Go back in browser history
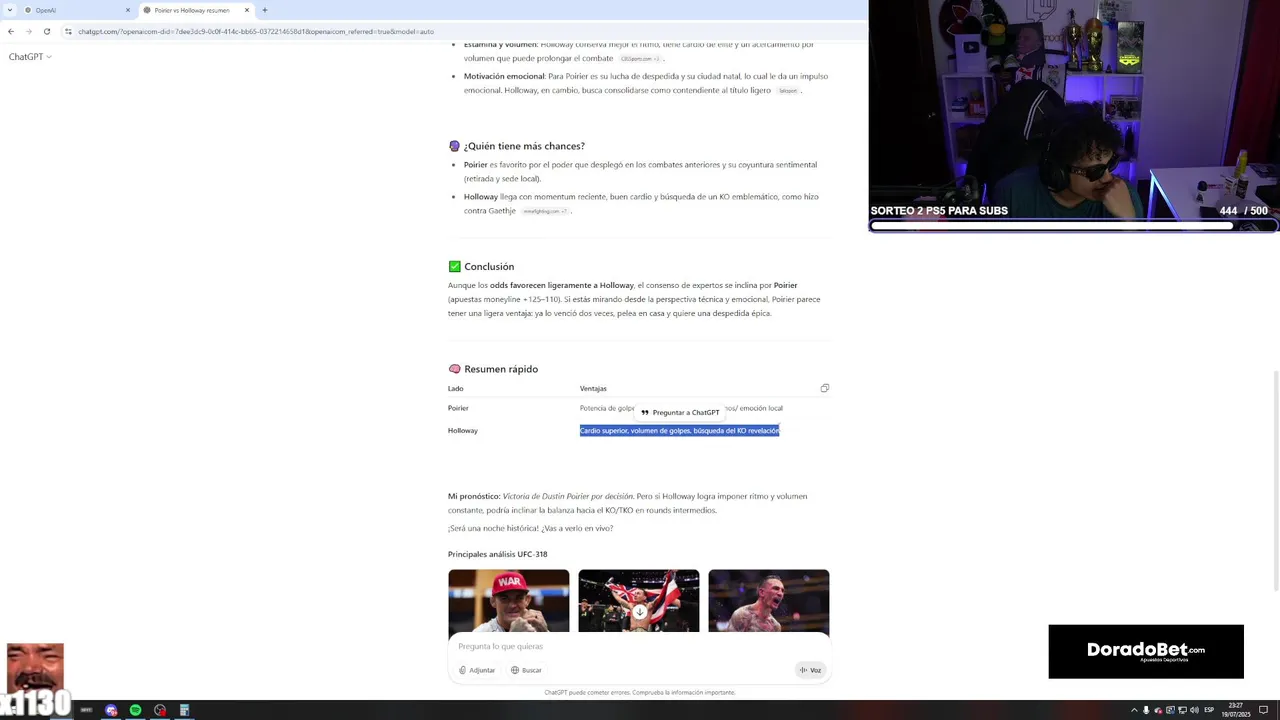1280x720 pixels. click(x=11, y=31)
